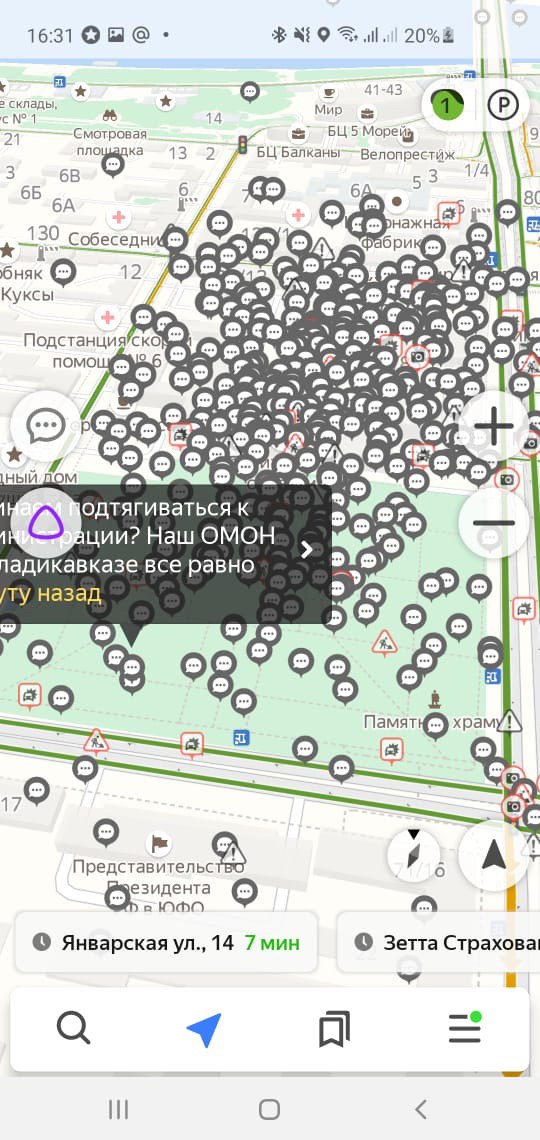Open the bookmarks tab
Screen dimensions: 540x1140
point(334,1029)
